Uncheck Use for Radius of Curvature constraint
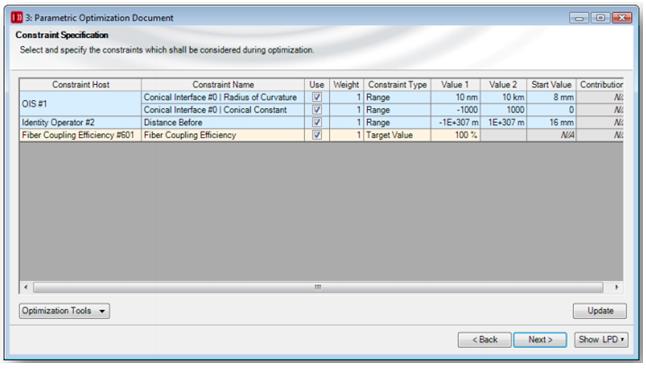This screenshot has height=369, width=646. 317,97
